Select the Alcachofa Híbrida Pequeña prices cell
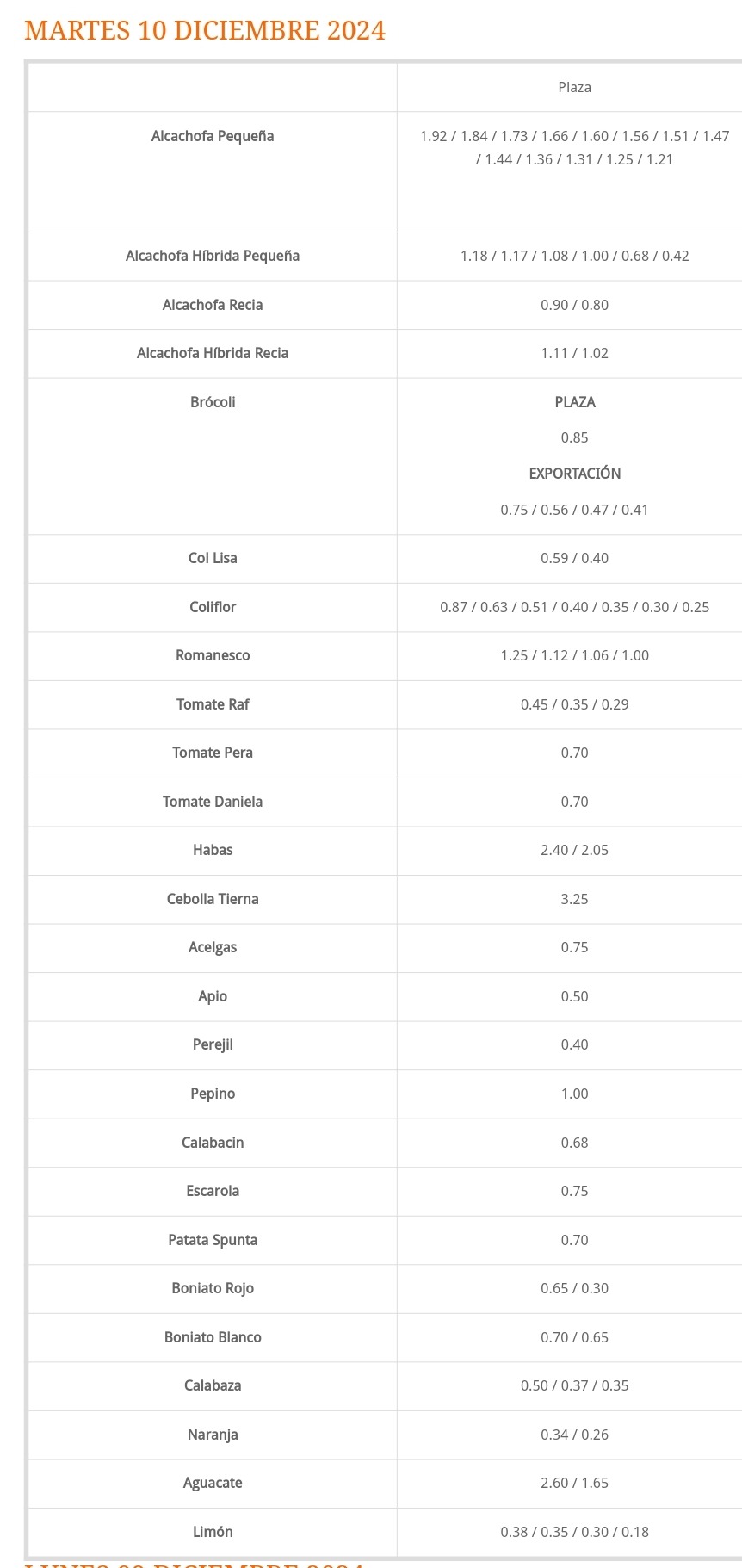The image size is (742, 1568). click(x=574, y=256)
